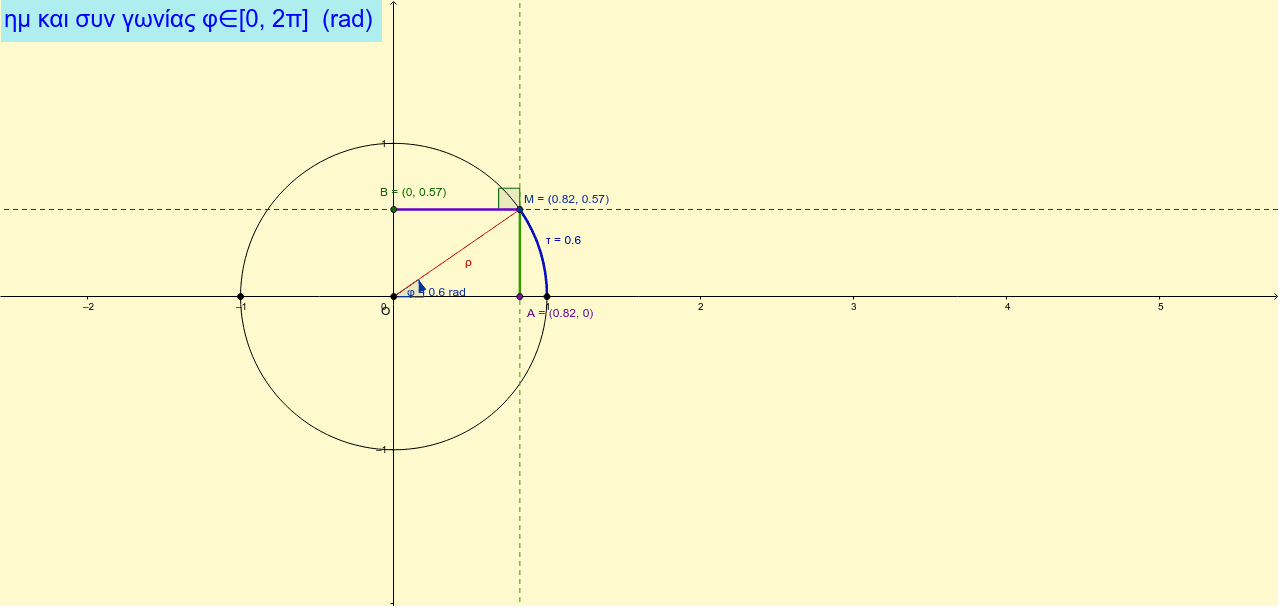Select the green vertical sine segment
The width and height of the screenshot is (1280, 608).
pyautogui.click(x=520, y=253)
